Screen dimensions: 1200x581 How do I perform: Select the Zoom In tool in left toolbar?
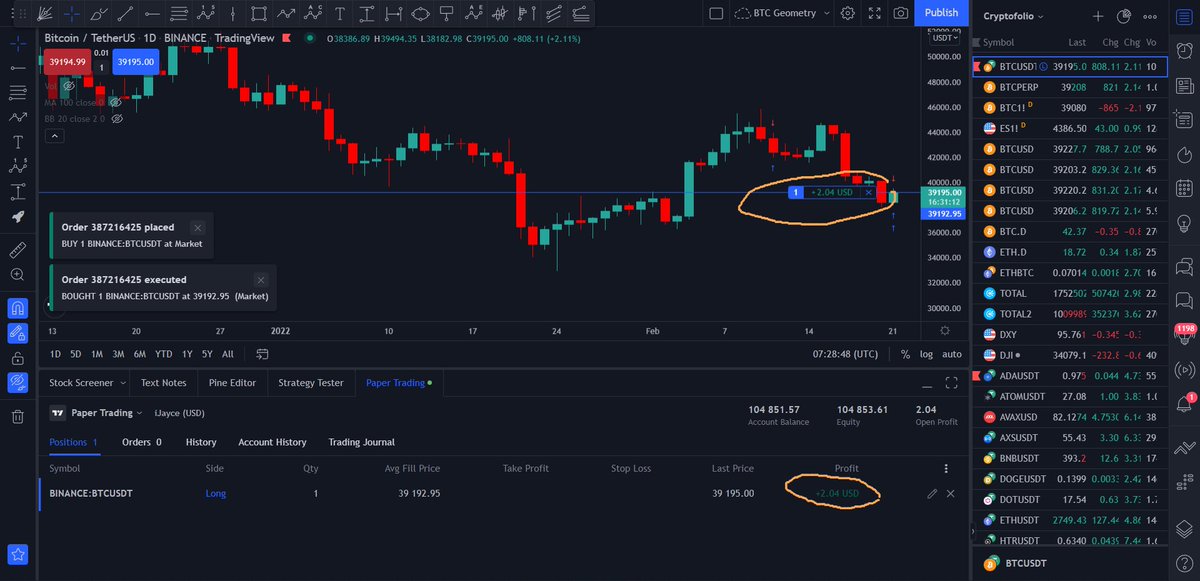coord(17,274)
